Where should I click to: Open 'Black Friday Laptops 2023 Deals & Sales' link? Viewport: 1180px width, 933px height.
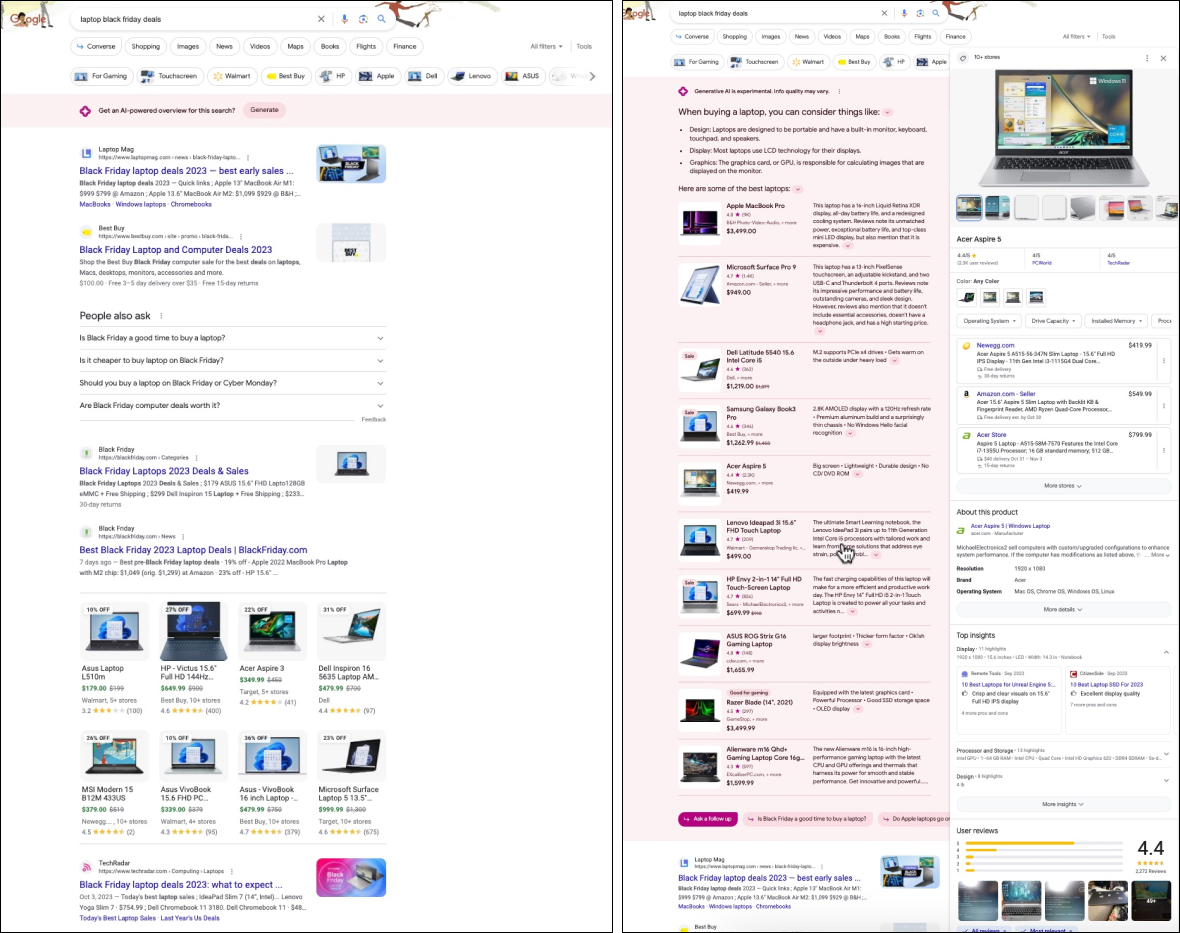[164, 471]
